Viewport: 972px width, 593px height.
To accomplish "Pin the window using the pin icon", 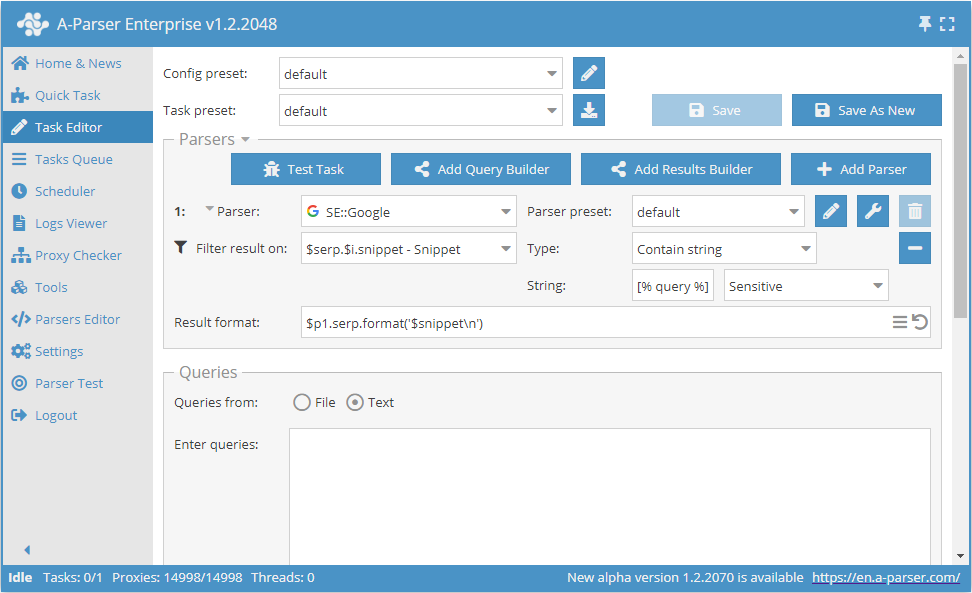I will (925, 24).
